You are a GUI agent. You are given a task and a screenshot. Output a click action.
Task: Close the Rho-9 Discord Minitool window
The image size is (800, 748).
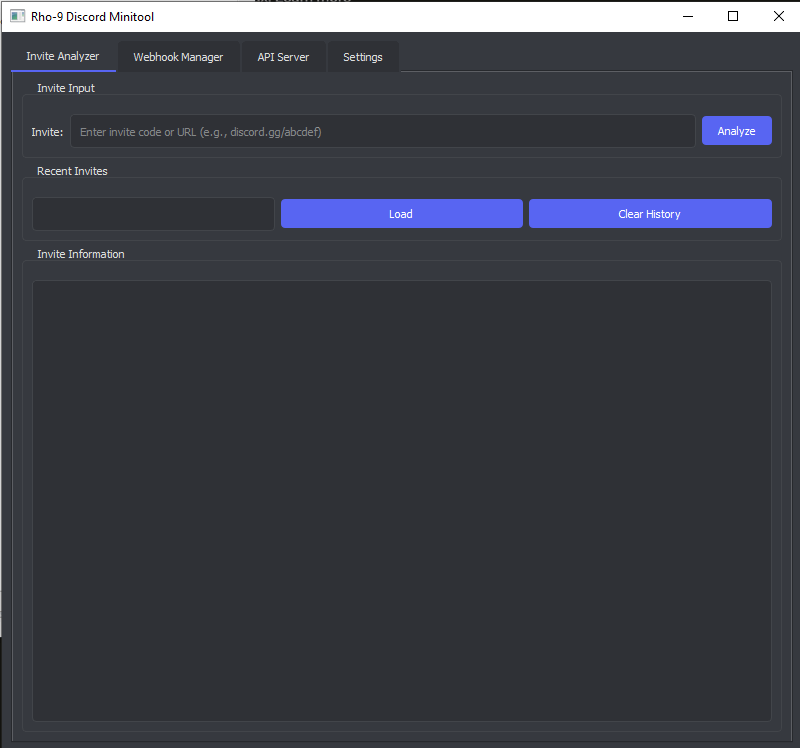pos(779,16)
